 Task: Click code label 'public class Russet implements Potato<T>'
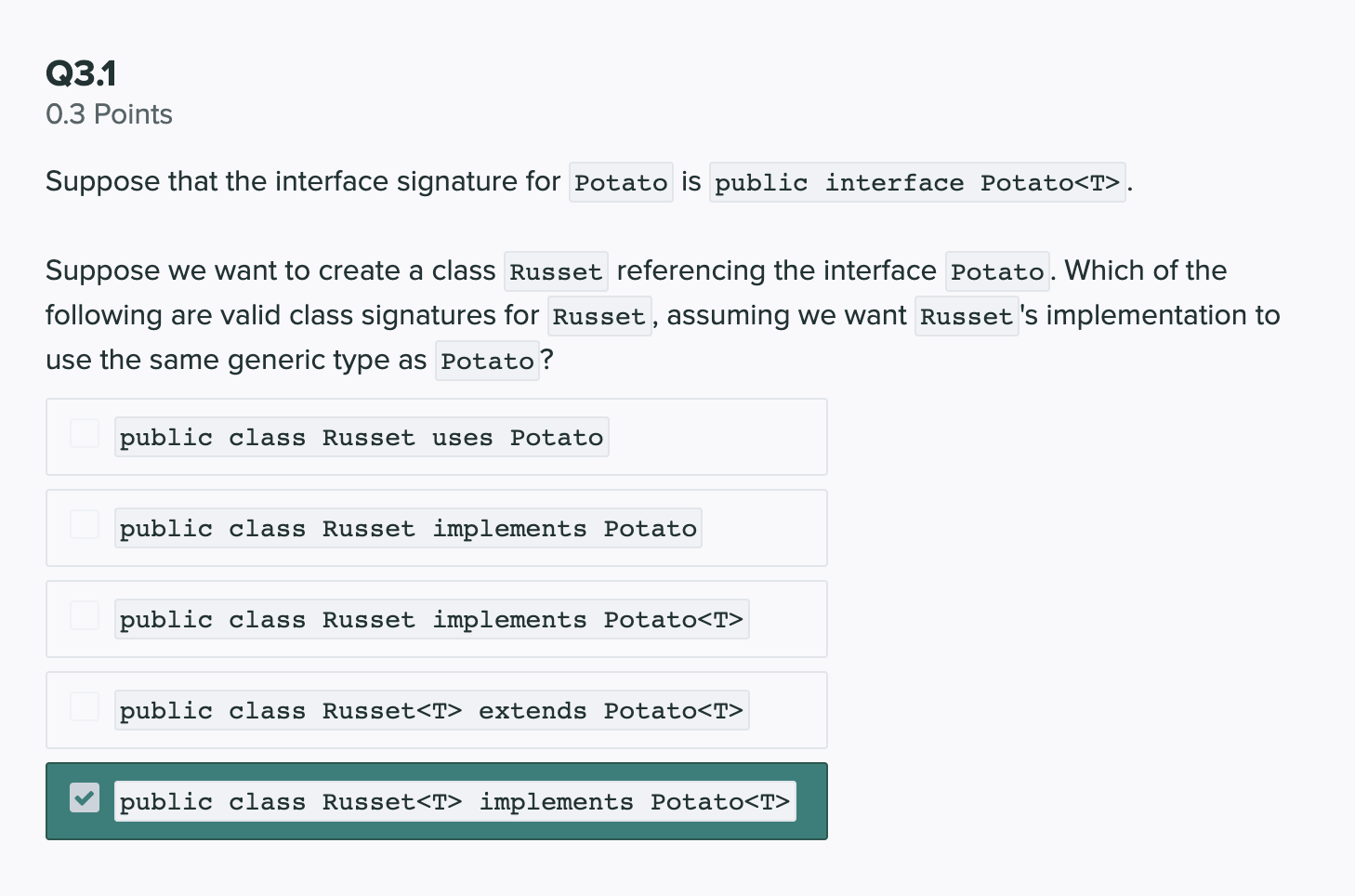tap(431, 620)
